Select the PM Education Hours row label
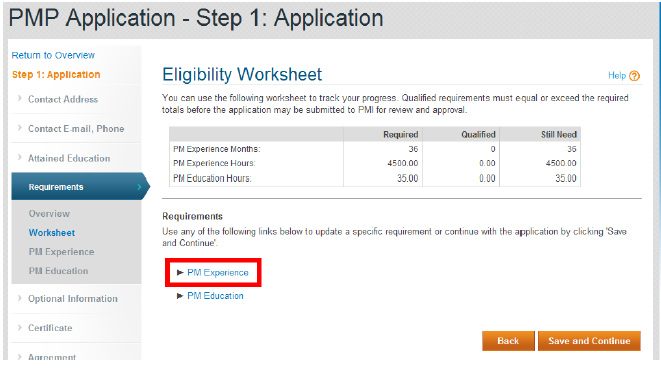Image resolution: width=661 pixels, height=388 pixels. pos(212,178)
